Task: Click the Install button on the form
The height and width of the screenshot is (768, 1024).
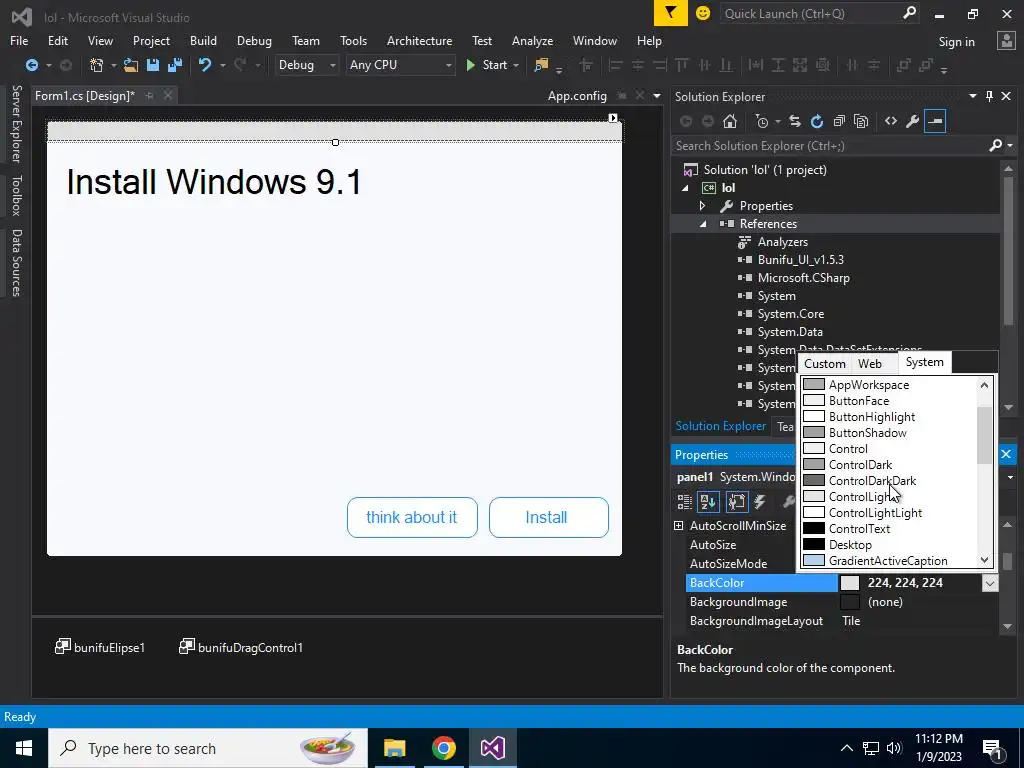Action: point(549,517)
